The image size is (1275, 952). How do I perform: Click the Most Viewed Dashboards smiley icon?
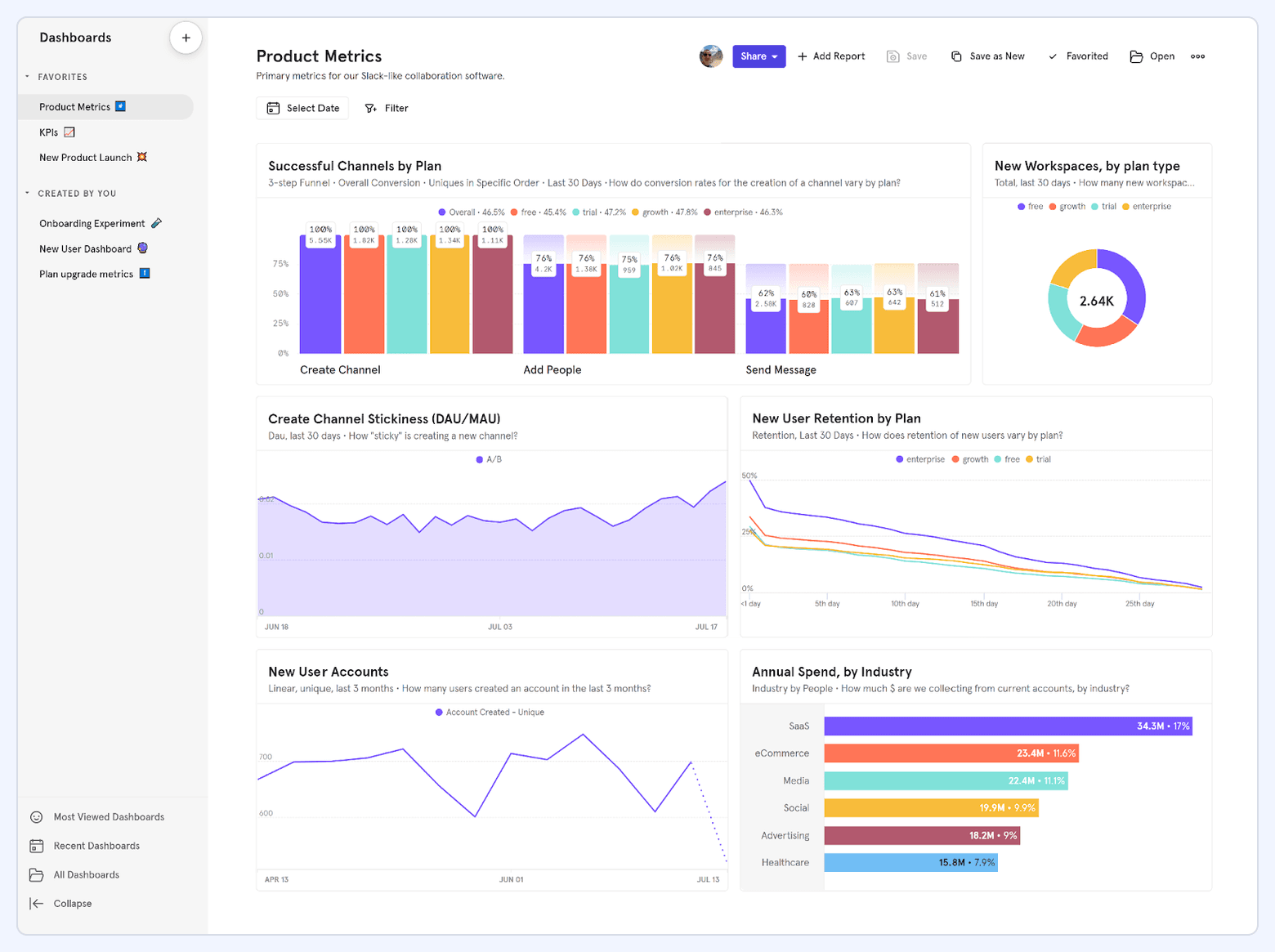coord(37,816)
